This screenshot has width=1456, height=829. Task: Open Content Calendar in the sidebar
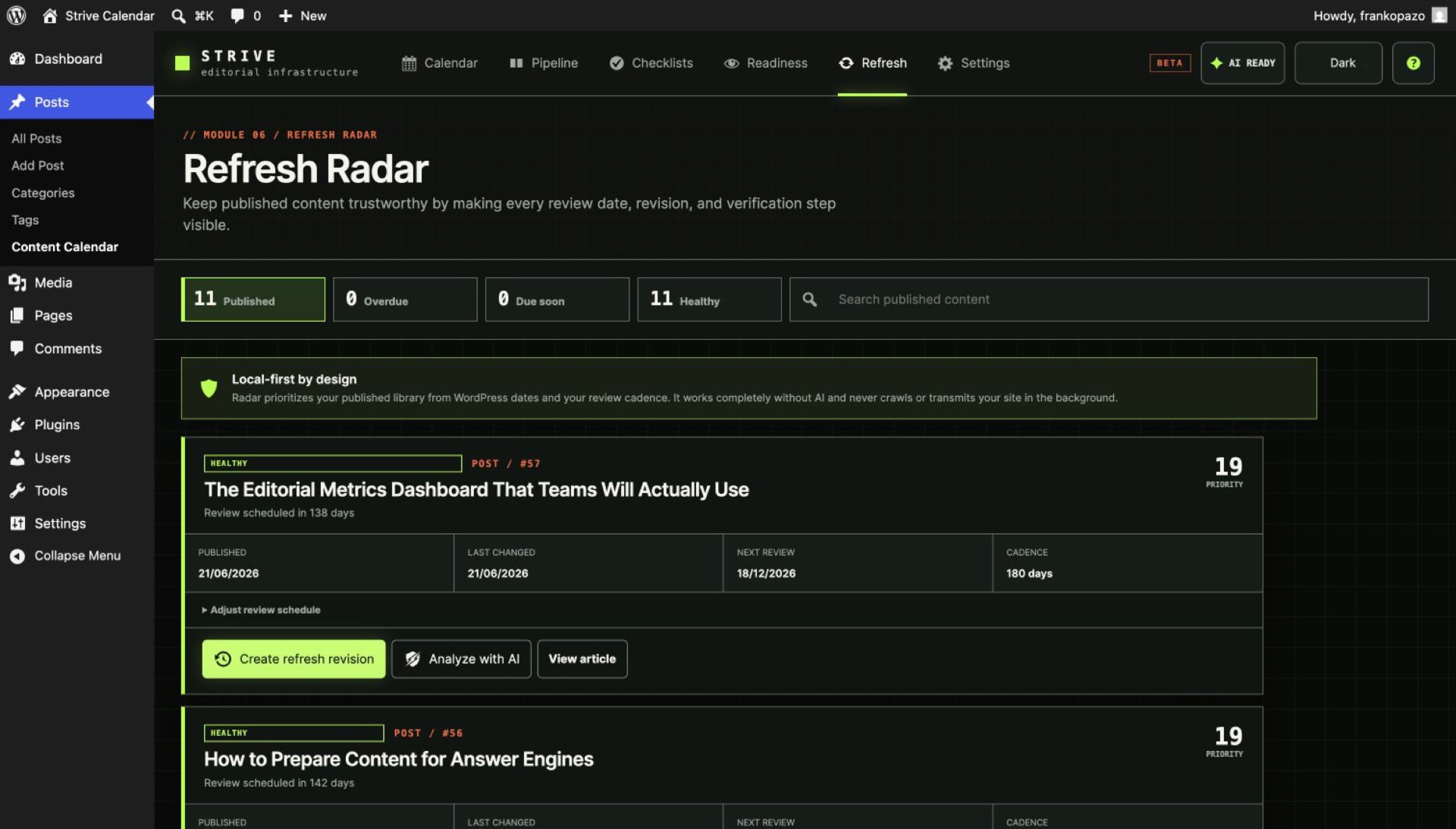[x=64, y=247]
